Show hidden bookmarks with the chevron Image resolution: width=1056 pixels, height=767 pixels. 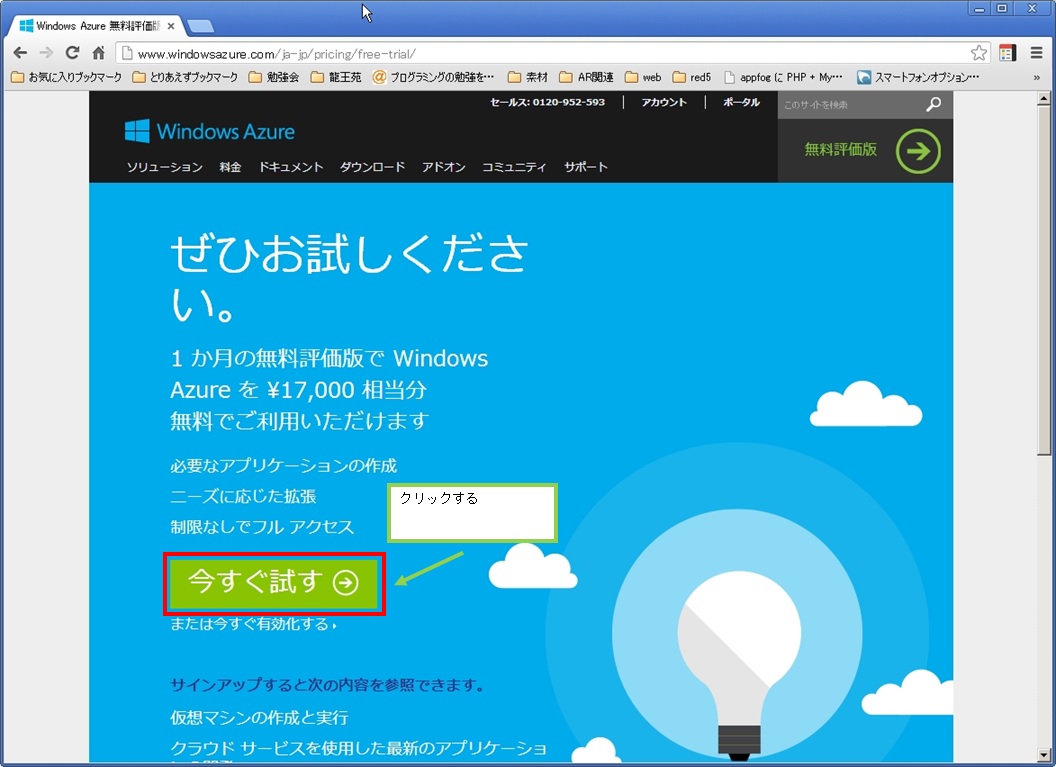1036,77
